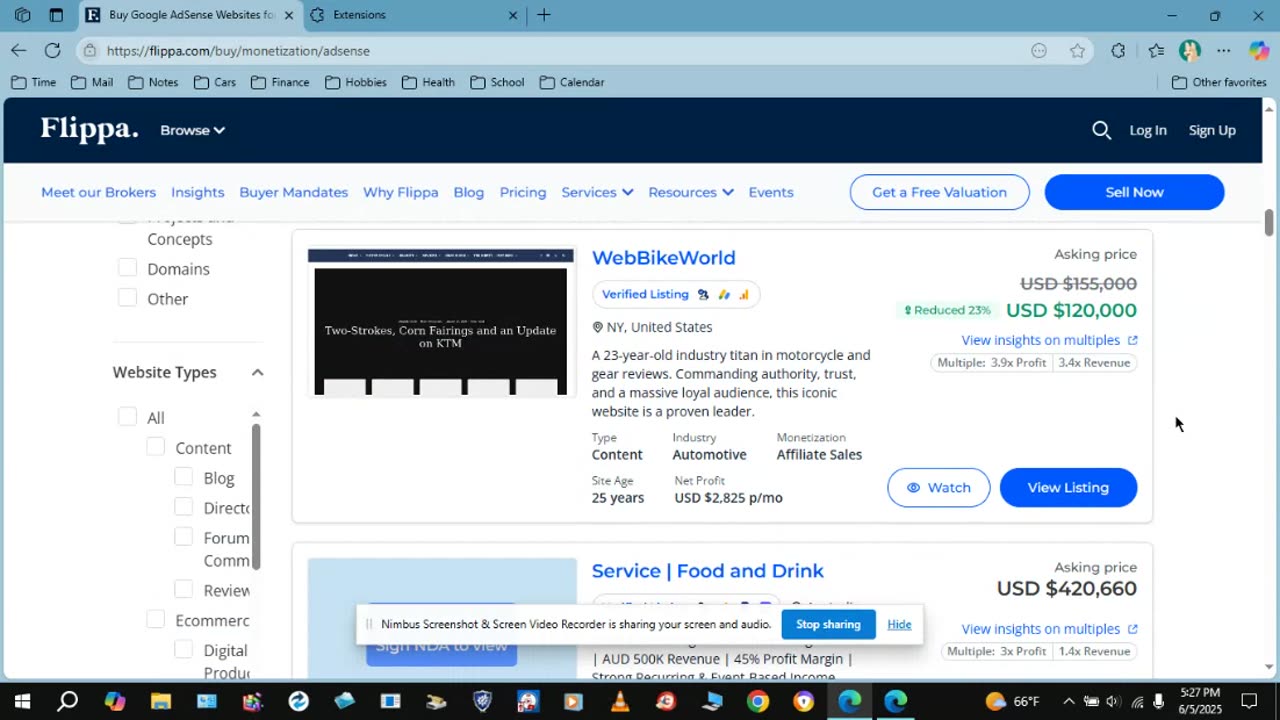1280x720 pixels.
Task: Expand the Resources dropdown menu
Action: pos(691,192)
